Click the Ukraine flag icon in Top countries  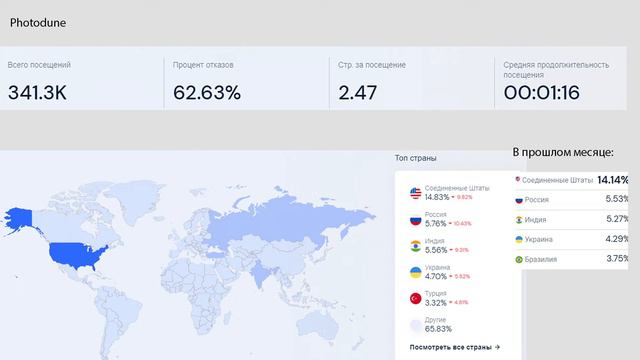point(416,272)
